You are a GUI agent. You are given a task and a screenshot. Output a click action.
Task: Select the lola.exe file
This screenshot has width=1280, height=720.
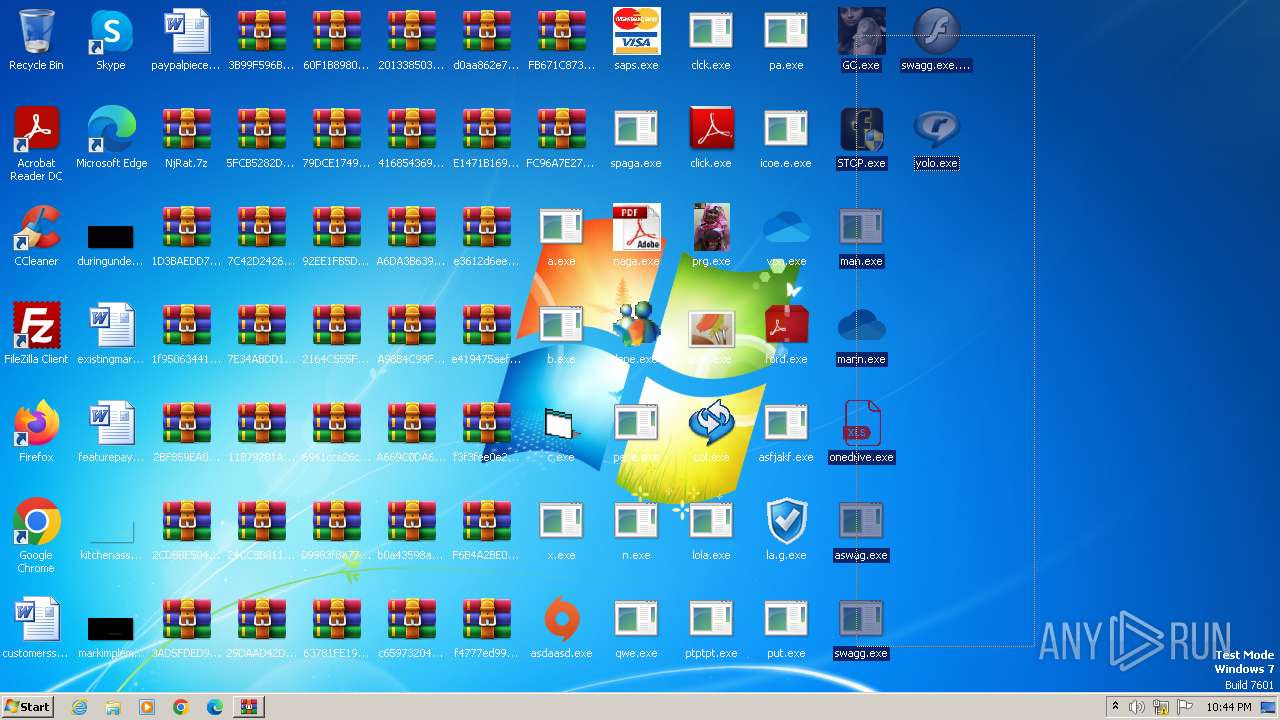coord(711,530)
